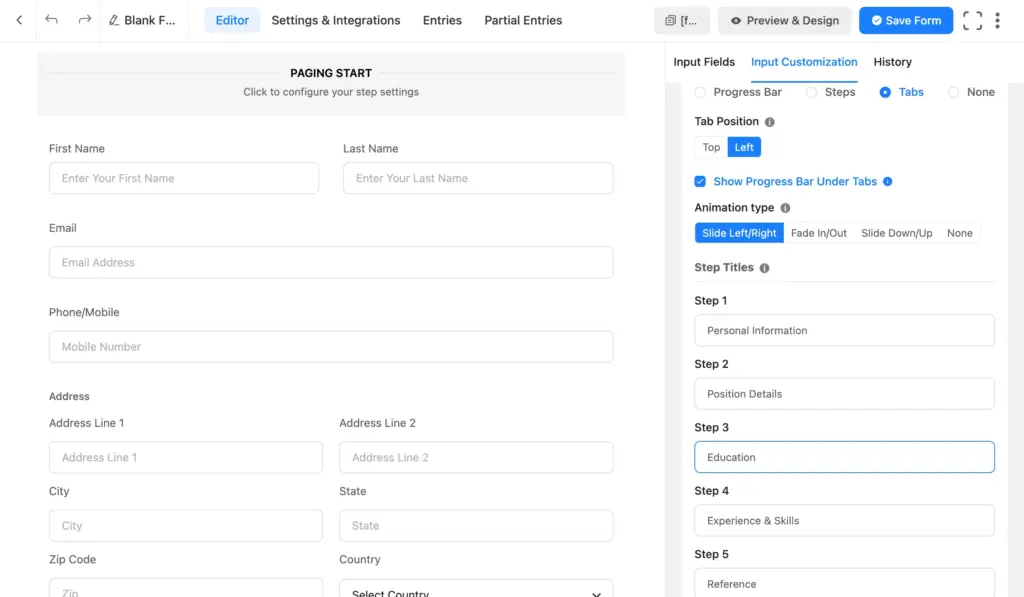Image resolution: width=1024 pixels, height=597 pixels.
Task: Open the Select Country dropdown
Action: pyautogui.click(x=476, y=588)
